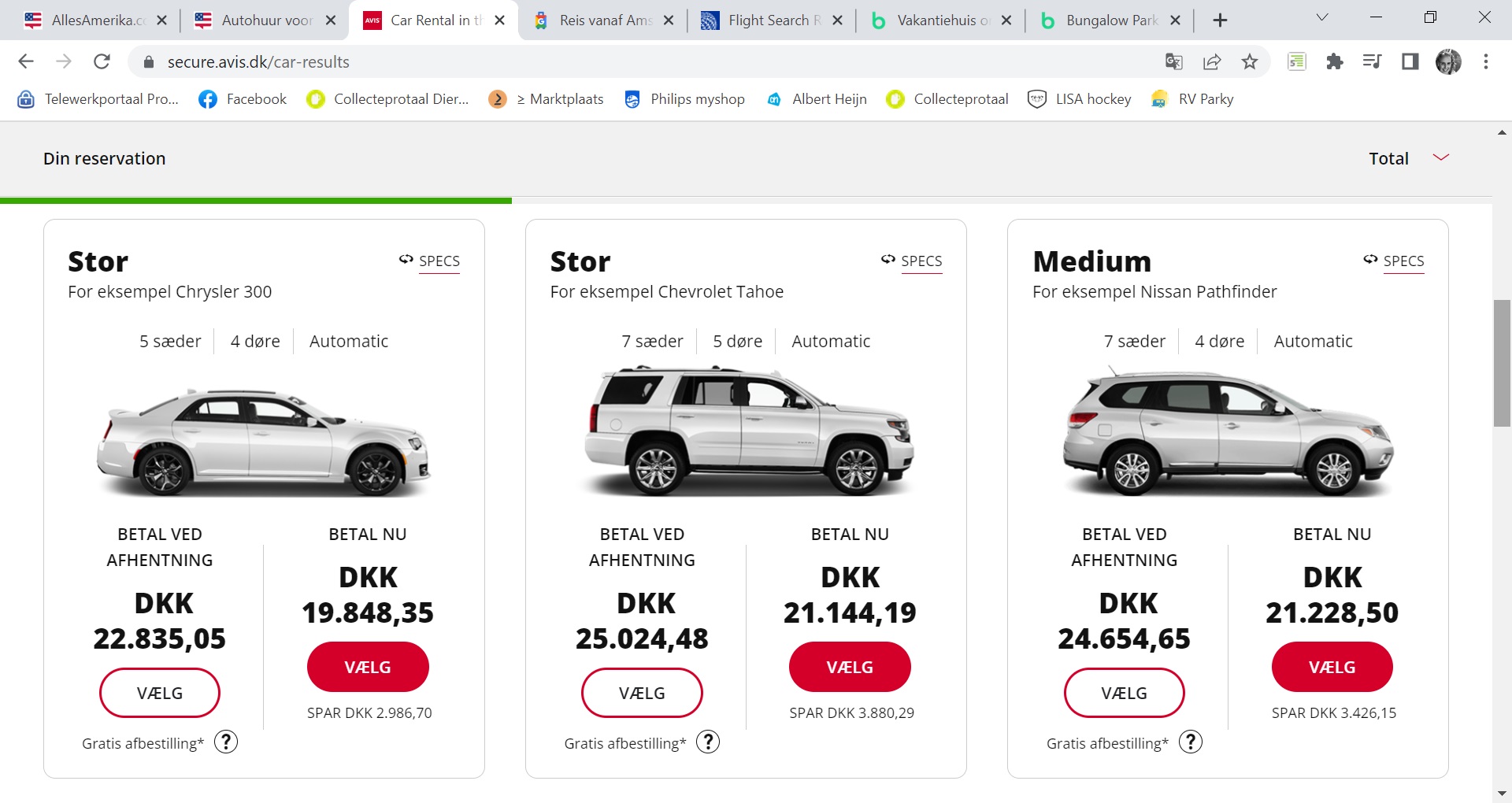Switch to the AllesAmerika tab
Screen dimensions: 1512x803
pos(91,20)
